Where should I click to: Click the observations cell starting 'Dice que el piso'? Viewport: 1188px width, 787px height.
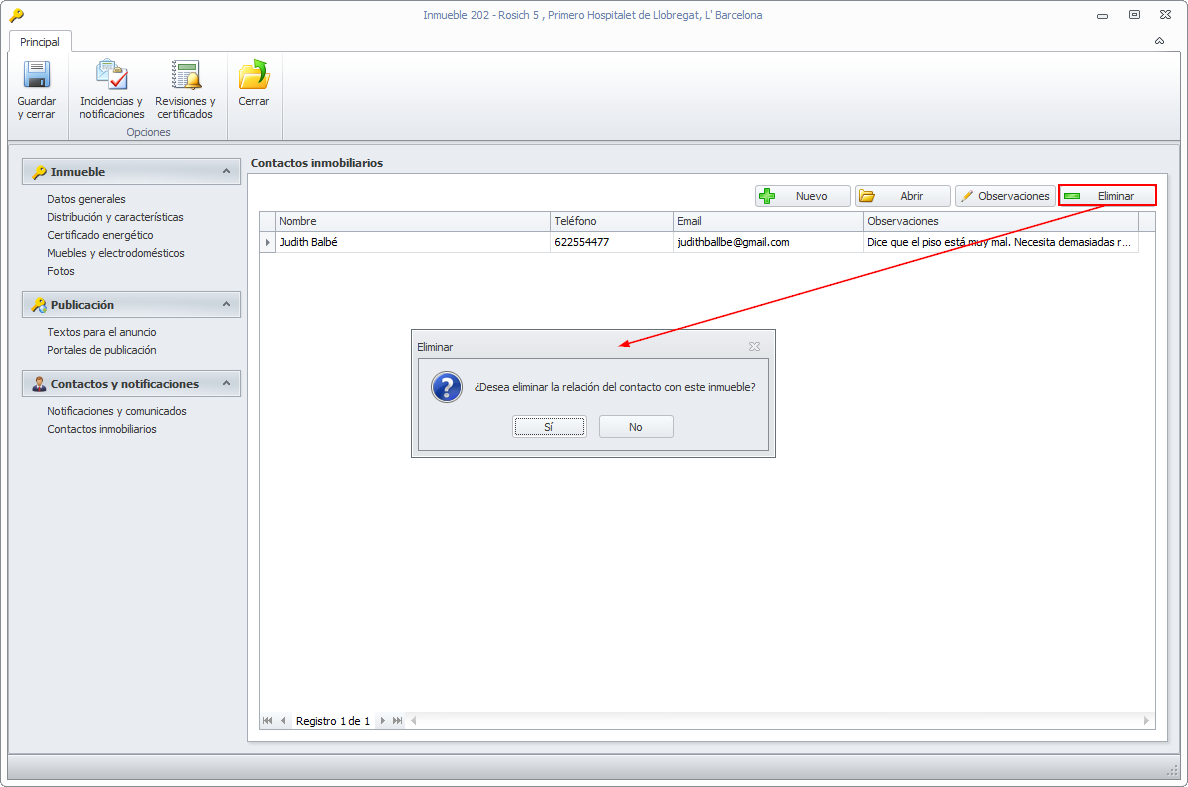pos(1001,242)
